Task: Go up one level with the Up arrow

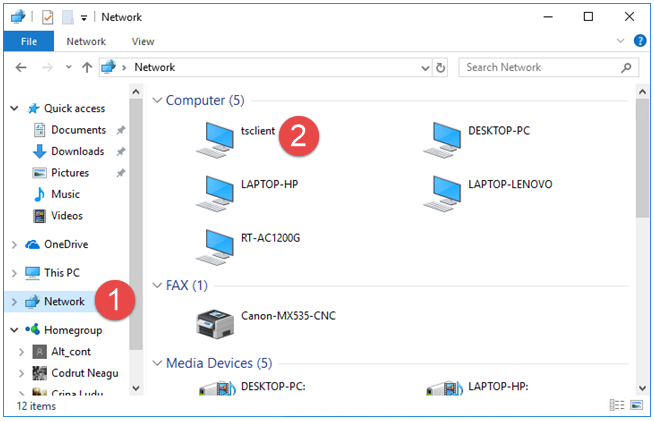Action: pyautogui.click(x=87, y=68)
